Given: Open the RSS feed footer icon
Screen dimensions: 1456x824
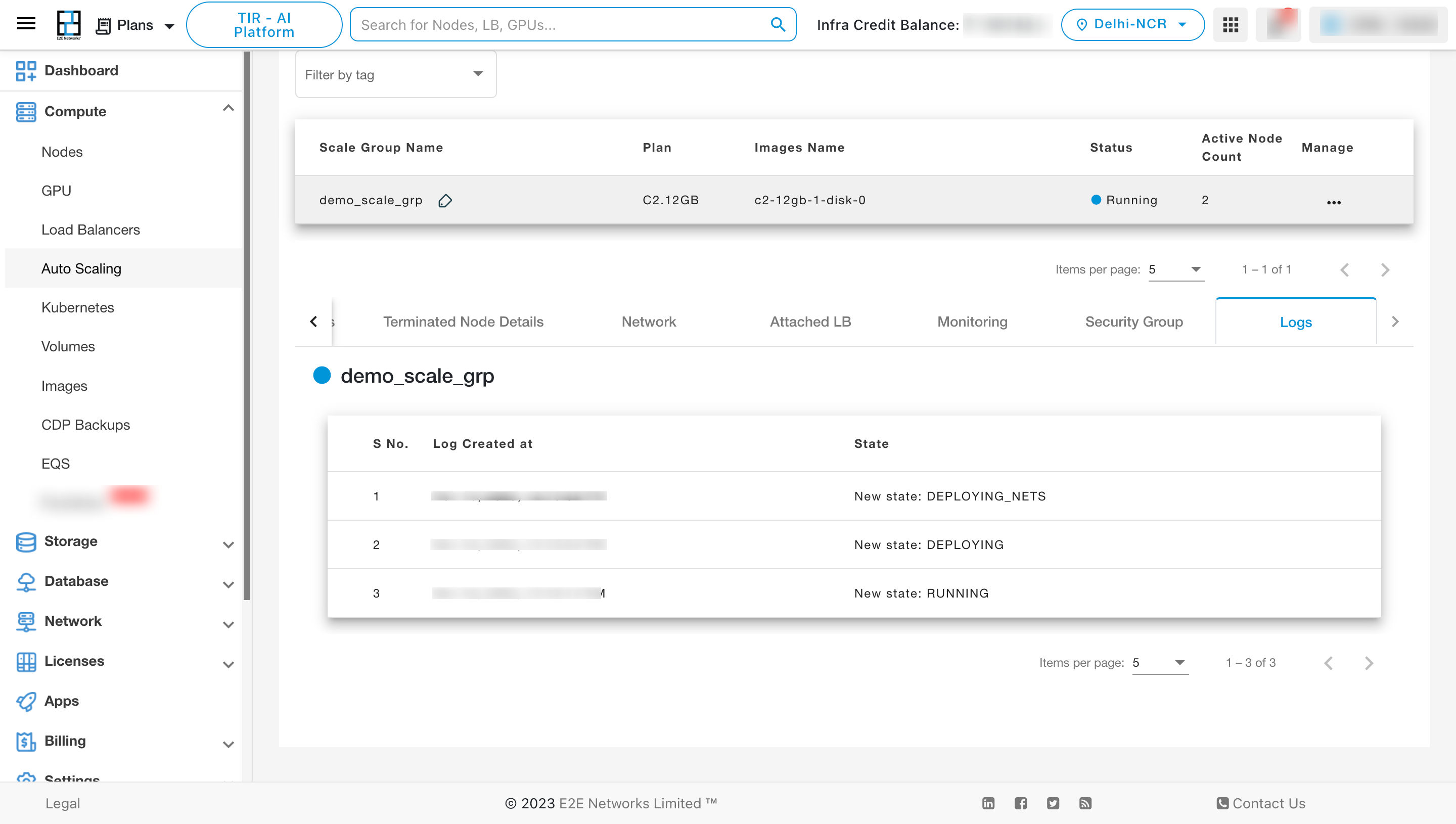Looking at the screenshot, I should pos(1085,803).
